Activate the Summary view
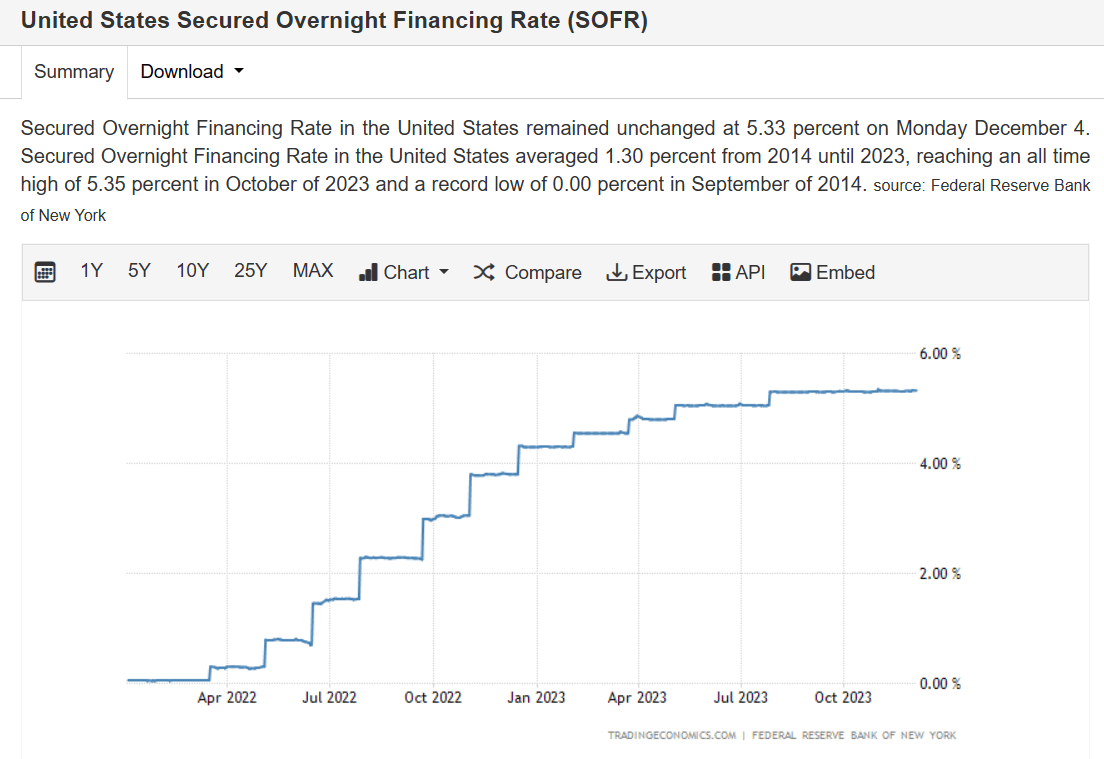 (x=73, y=71)
